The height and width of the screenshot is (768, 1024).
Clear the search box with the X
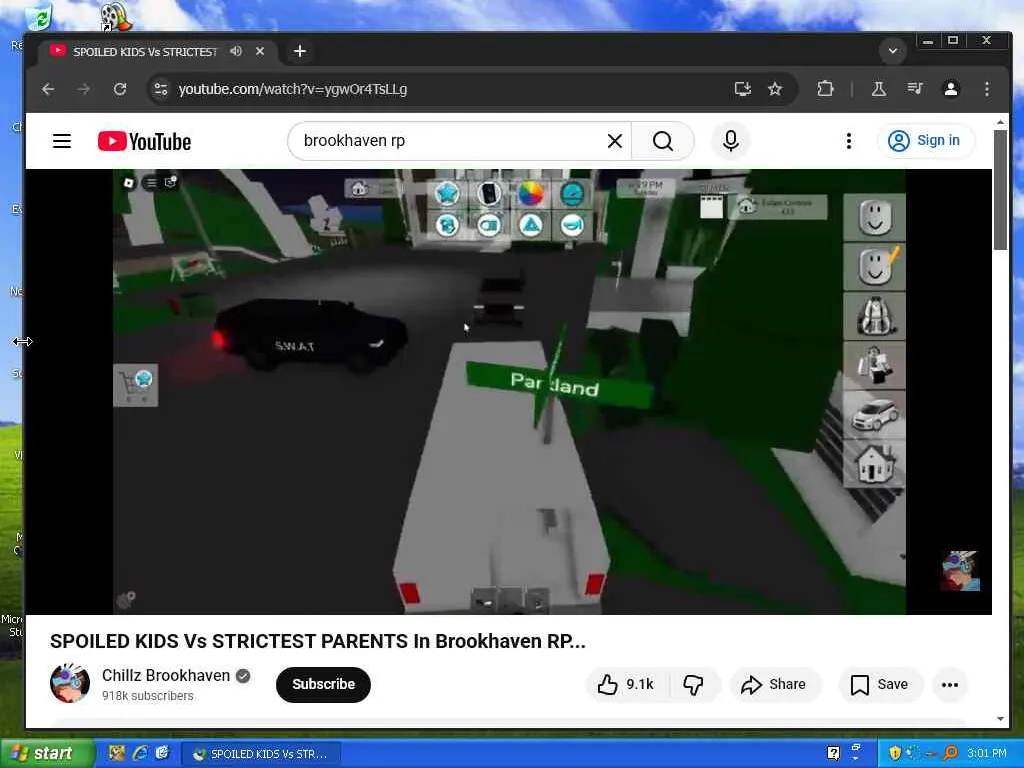point(615,141)
